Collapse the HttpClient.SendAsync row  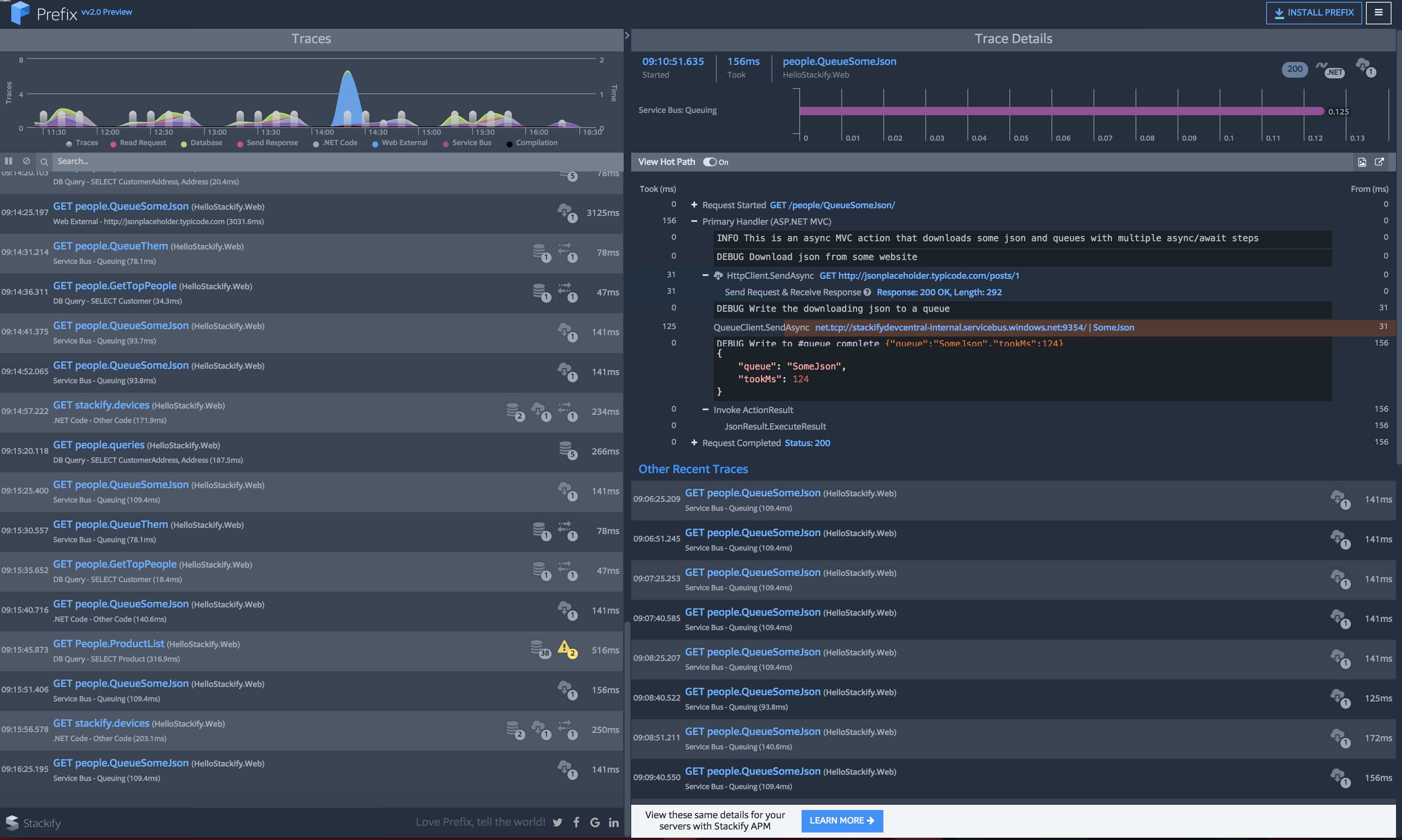705,276
